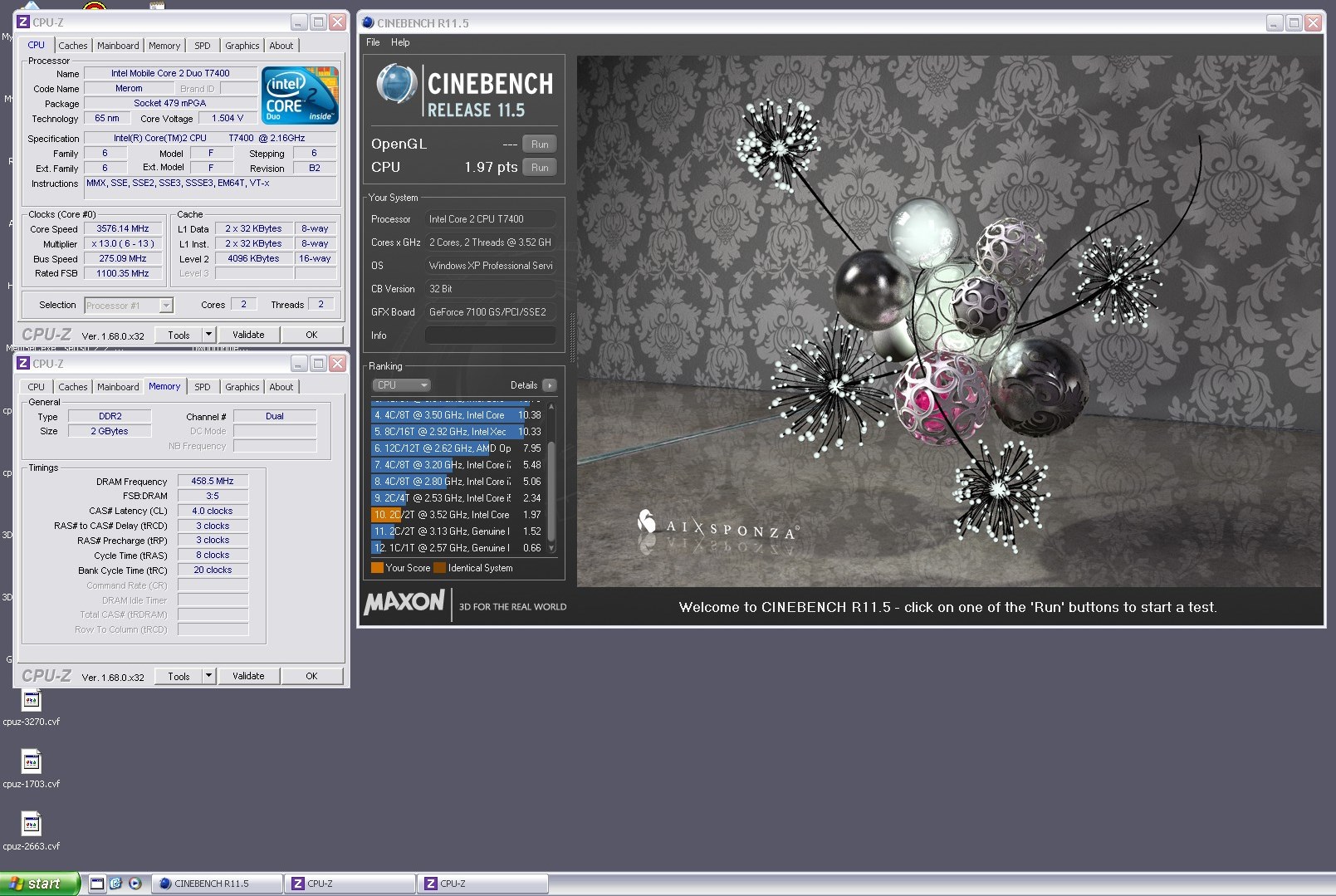The image size is (1336, 896).
Task: Click Validate in lower CPU-Z window
Action: pyautogui.click(x=248, y=676)
